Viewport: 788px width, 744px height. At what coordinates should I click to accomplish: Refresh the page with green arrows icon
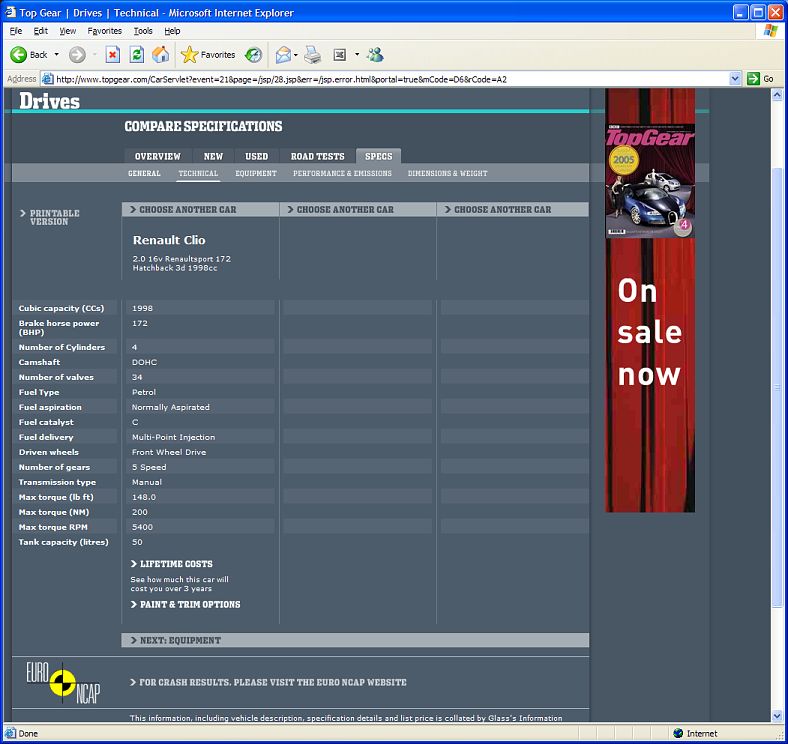coord(137,54)
